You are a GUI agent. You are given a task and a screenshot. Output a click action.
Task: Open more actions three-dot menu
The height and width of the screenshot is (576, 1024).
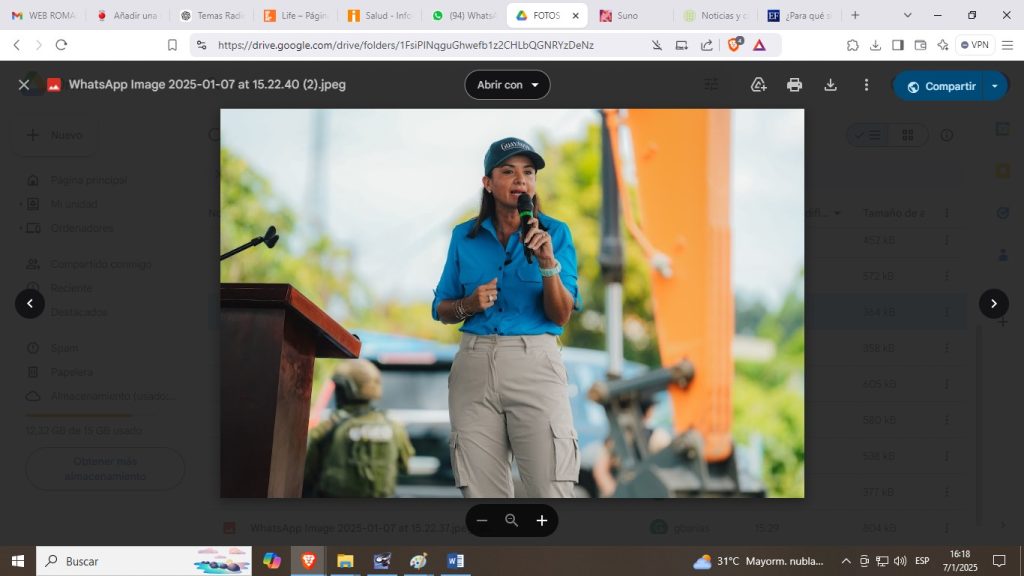pyautogui.click(x=866, y=85)
